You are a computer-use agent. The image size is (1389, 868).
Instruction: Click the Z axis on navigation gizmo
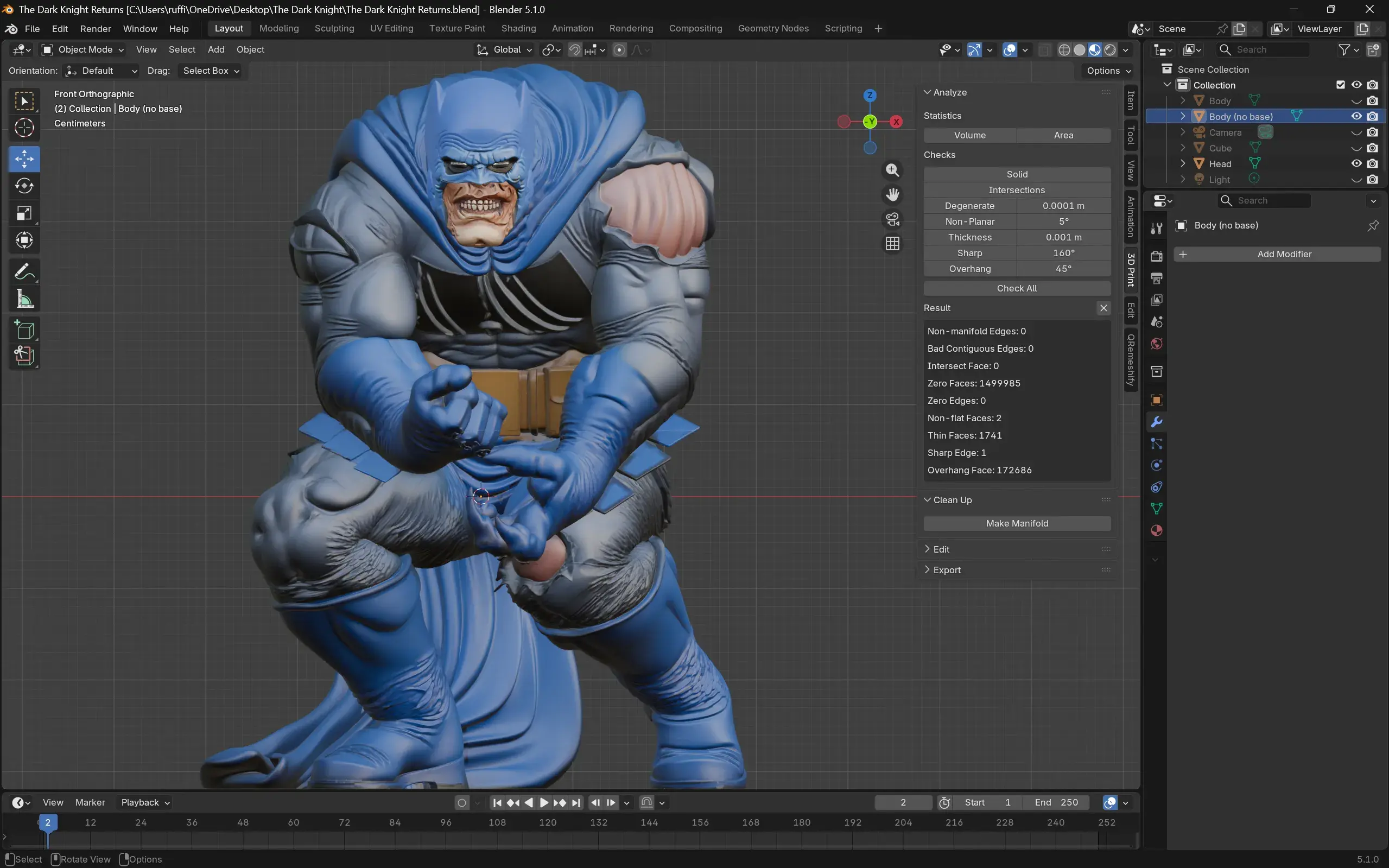pos(870,96)
